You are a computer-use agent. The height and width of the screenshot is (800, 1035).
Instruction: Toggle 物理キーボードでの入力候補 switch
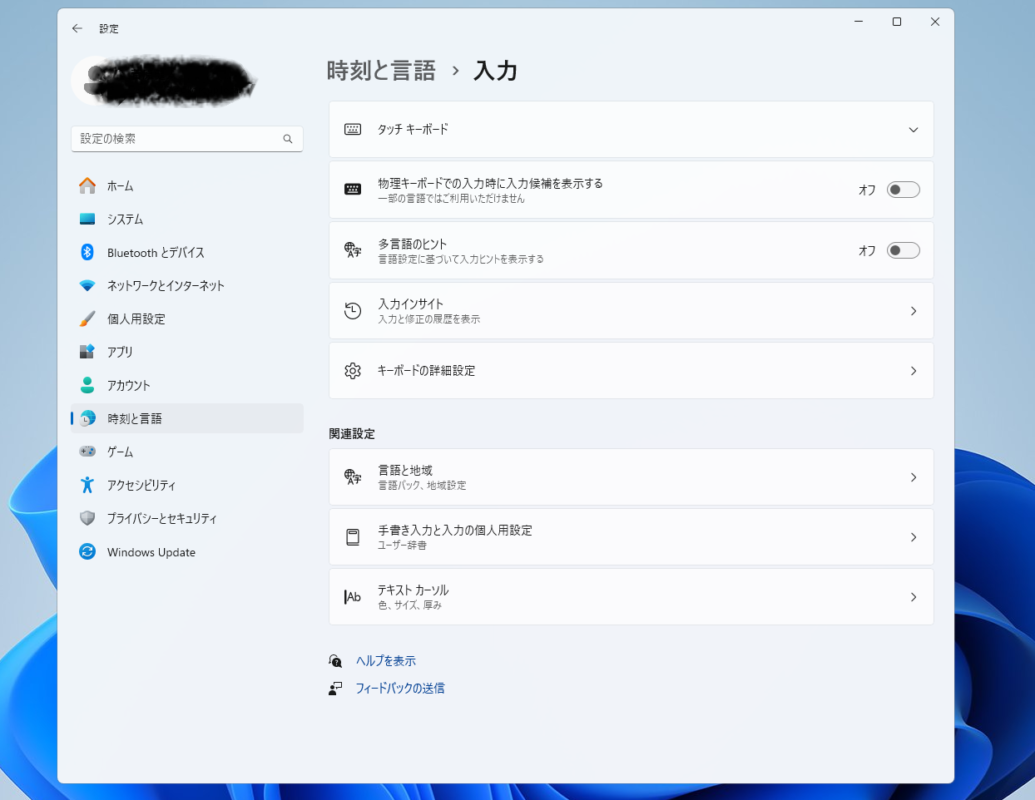coord(903,190)
